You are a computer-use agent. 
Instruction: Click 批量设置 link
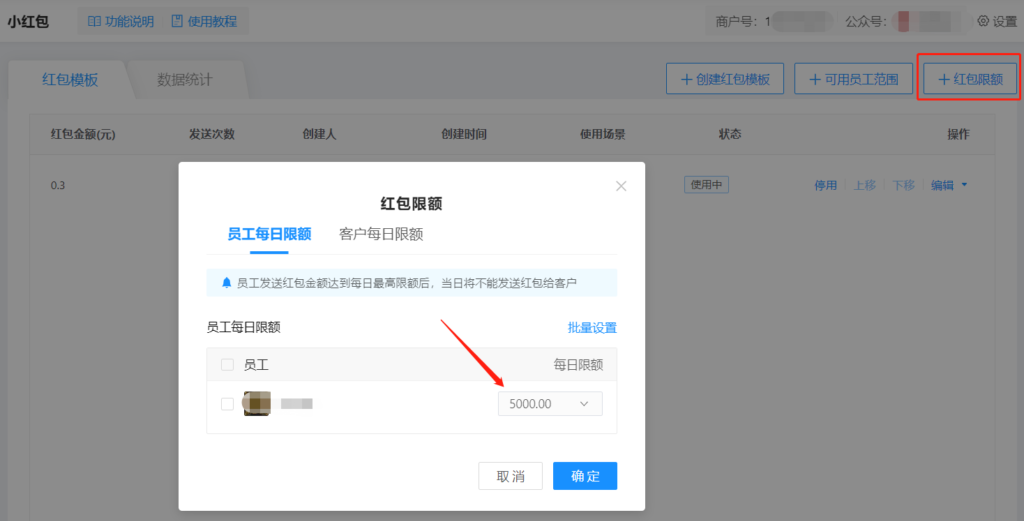(x=592, y=328)
